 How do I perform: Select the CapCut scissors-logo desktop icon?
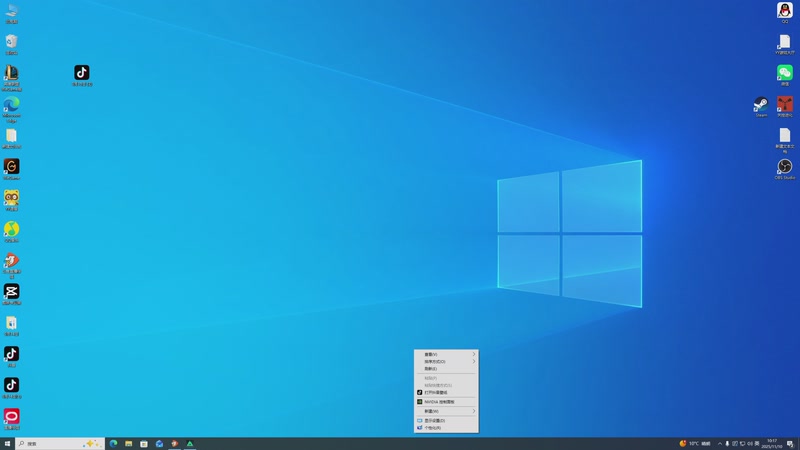(x=12, y=294)
